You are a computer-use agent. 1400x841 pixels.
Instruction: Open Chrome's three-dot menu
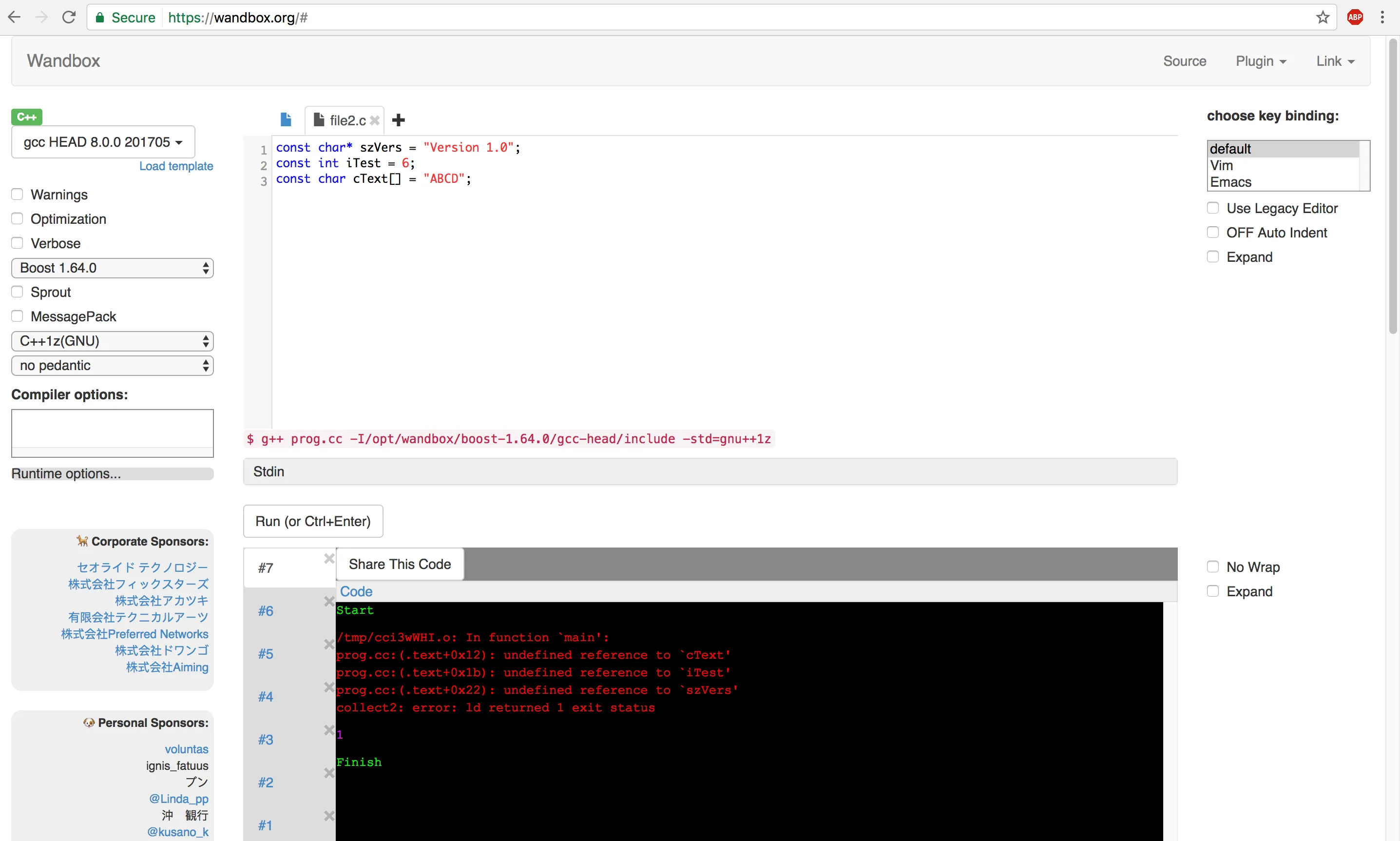[1382, 18]
